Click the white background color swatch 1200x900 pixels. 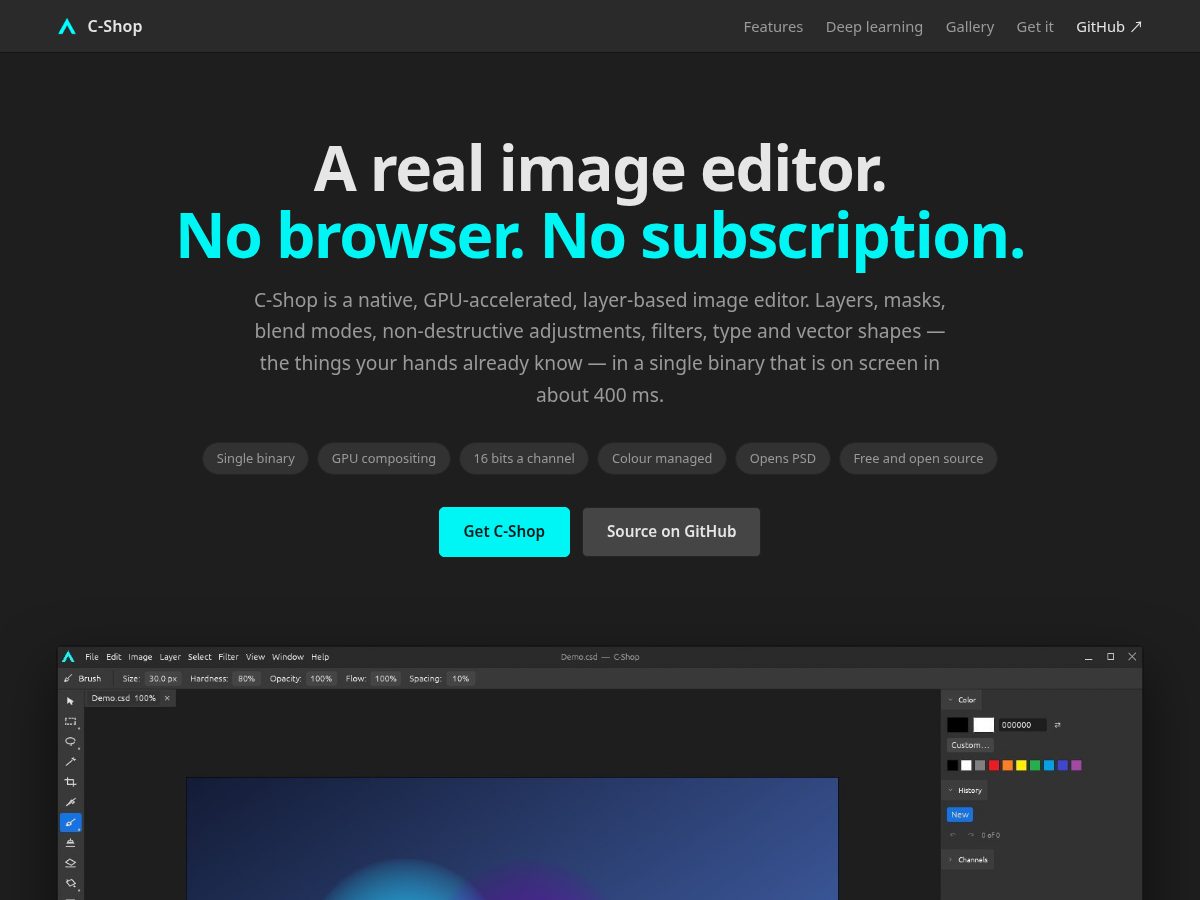point(984,725)
